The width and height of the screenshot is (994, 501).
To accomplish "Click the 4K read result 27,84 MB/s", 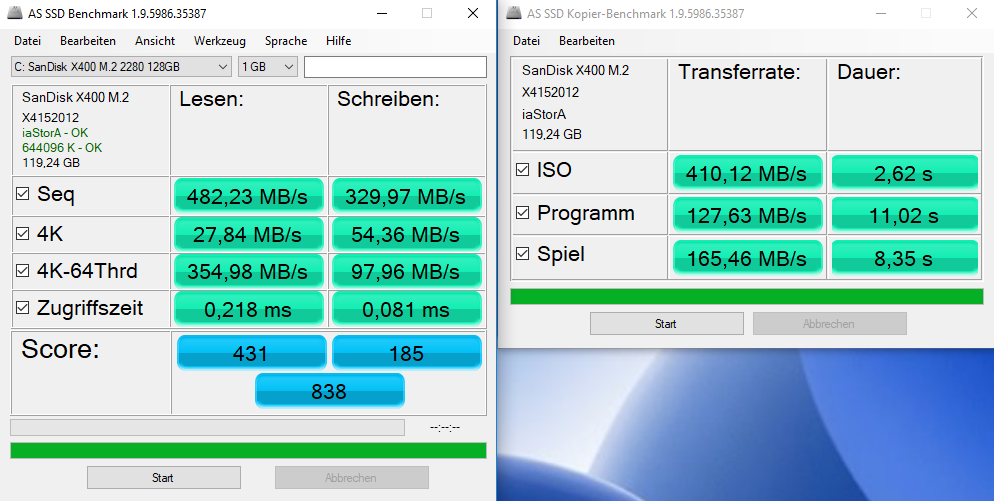I will (248, 234).
